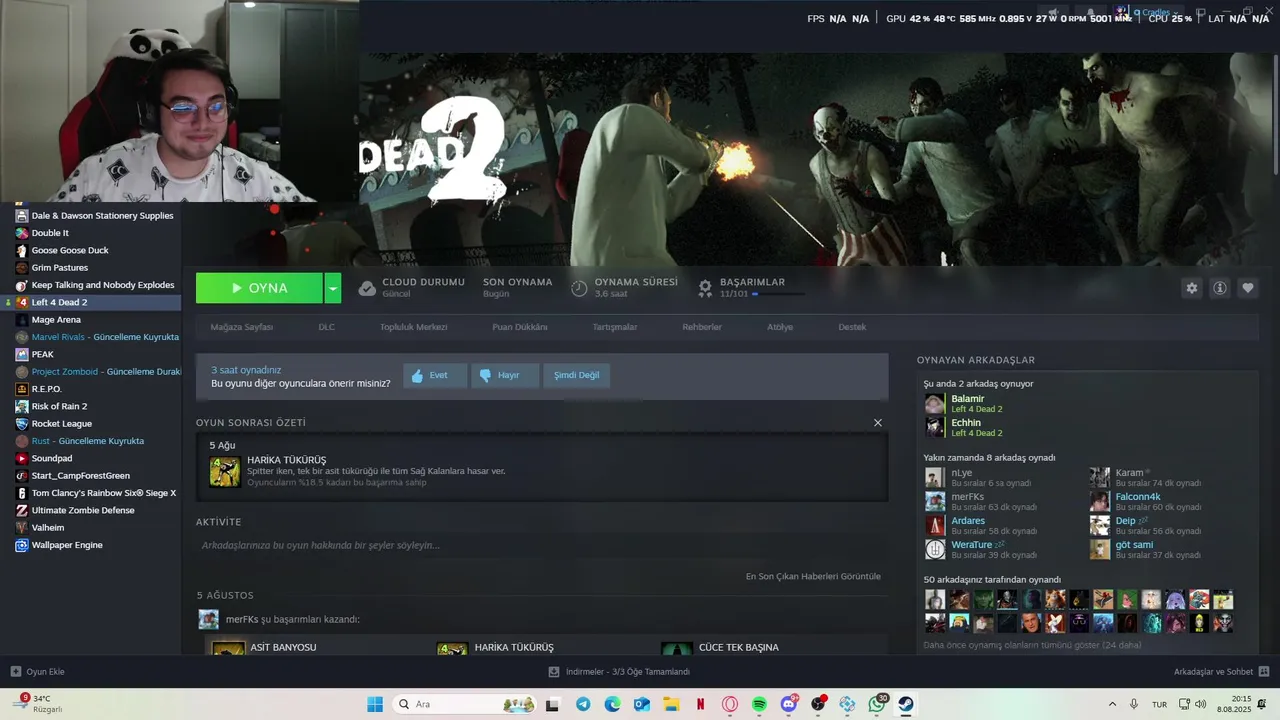Screen dimensions: 1280x720
Task: Click Rocket League game icon
Action: [x=22, y=424]
